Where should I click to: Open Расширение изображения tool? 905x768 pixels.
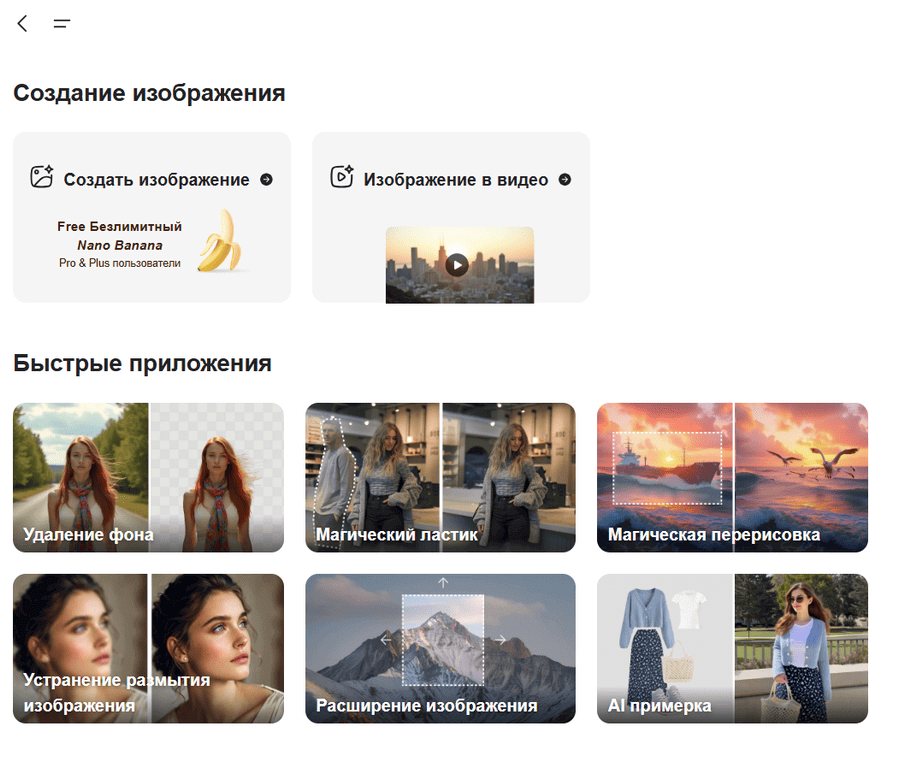tap(440, 648)
